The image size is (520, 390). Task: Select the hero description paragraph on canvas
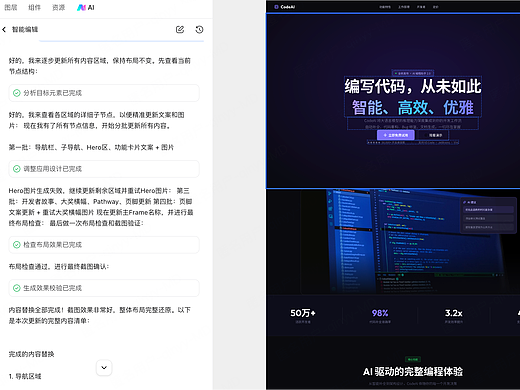[x=413, y=124]
